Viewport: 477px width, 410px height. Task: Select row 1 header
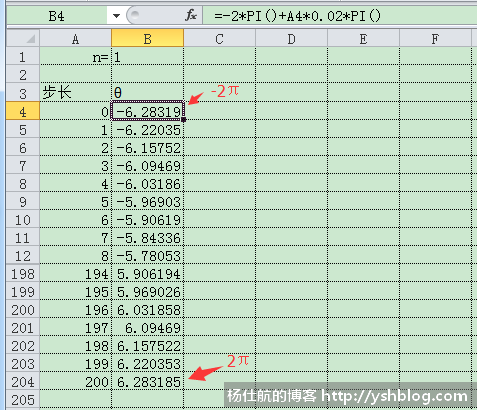pos(23,56)
